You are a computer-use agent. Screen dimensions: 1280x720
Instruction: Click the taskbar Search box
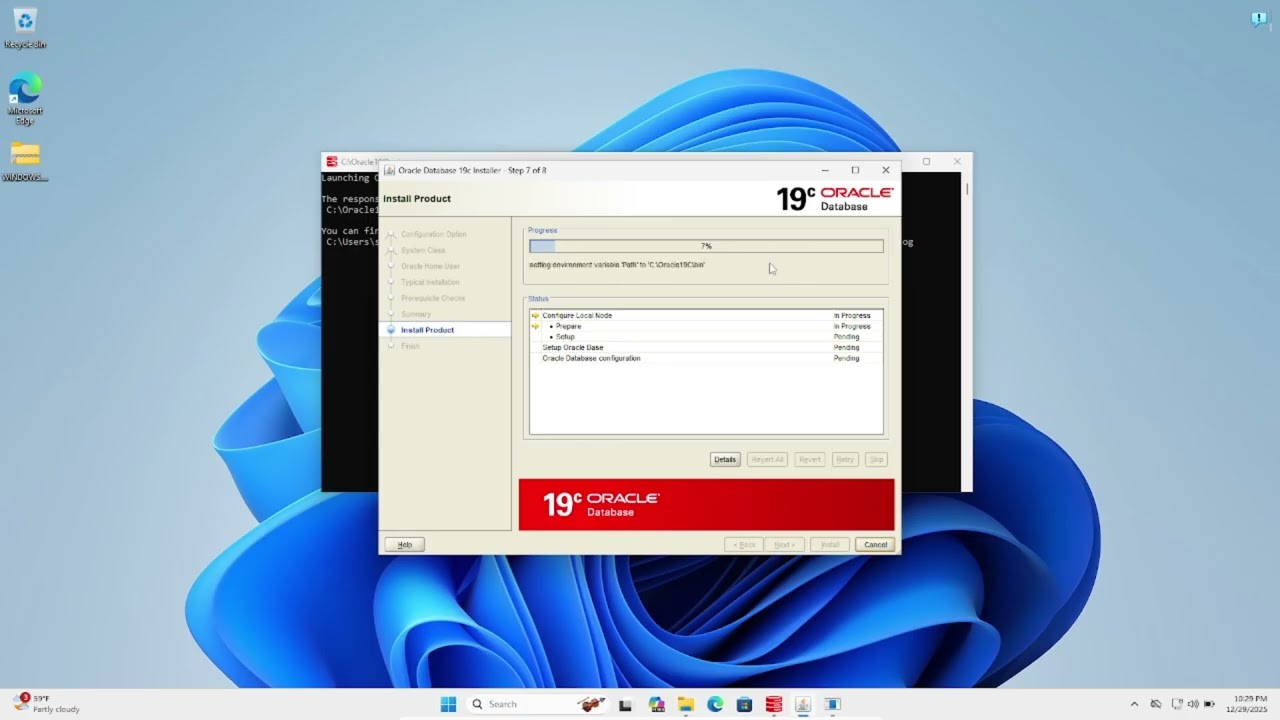(538, 704)
